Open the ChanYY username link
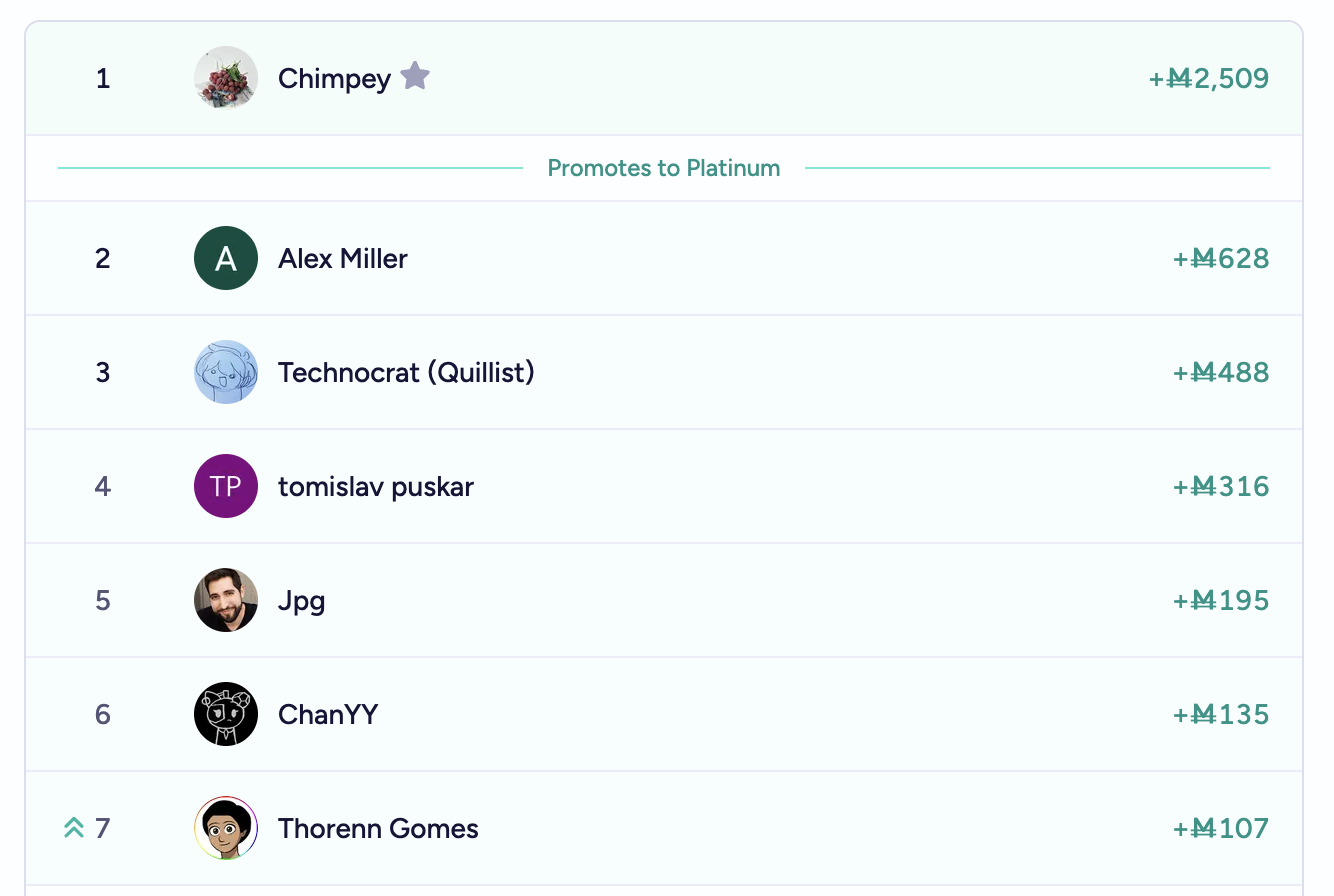The image size is (1334, 896). 328,714
